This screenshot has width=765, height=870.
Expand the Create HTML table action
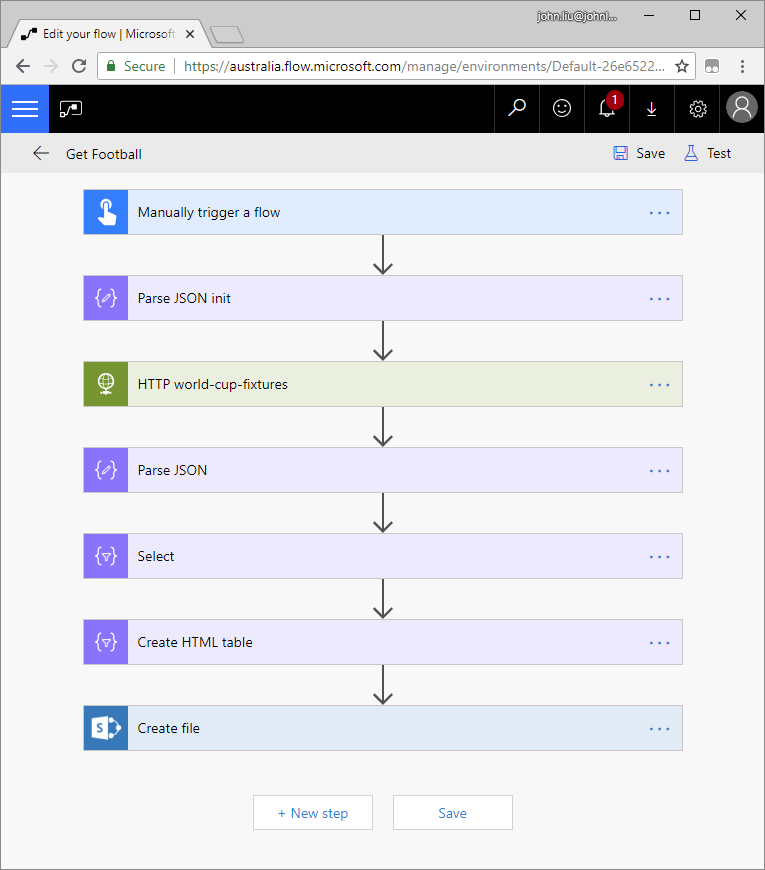[x=380, y=642]
